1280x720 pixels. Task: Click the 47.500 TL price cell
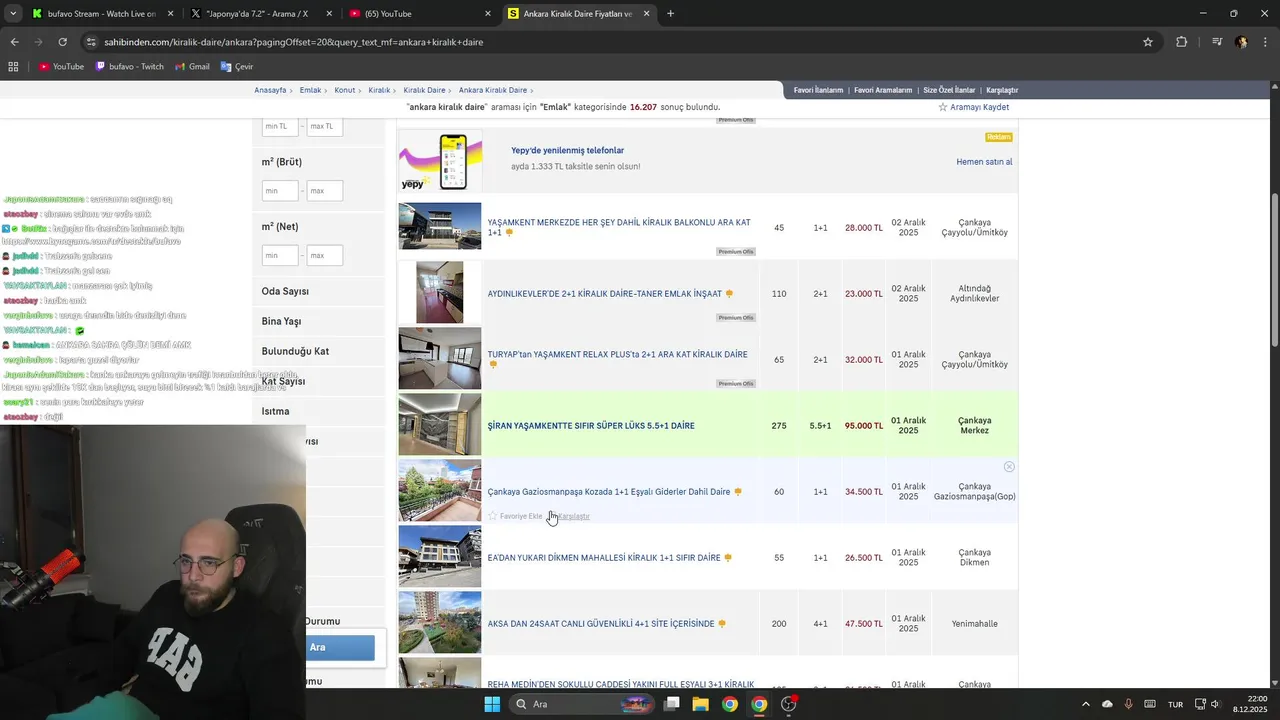point(864,624)
